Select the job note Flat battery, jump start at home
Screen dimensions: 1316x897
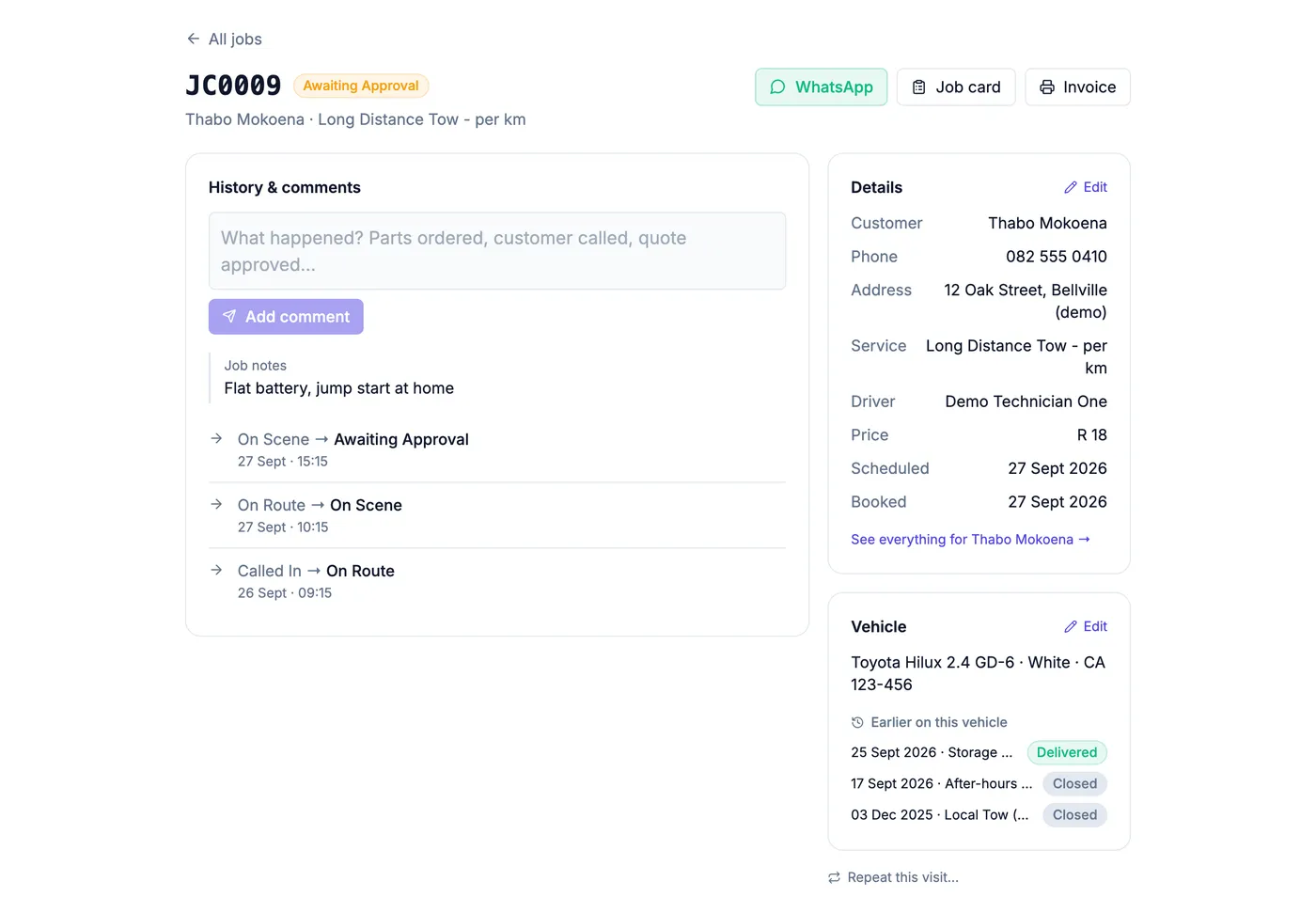click(339, 388)
